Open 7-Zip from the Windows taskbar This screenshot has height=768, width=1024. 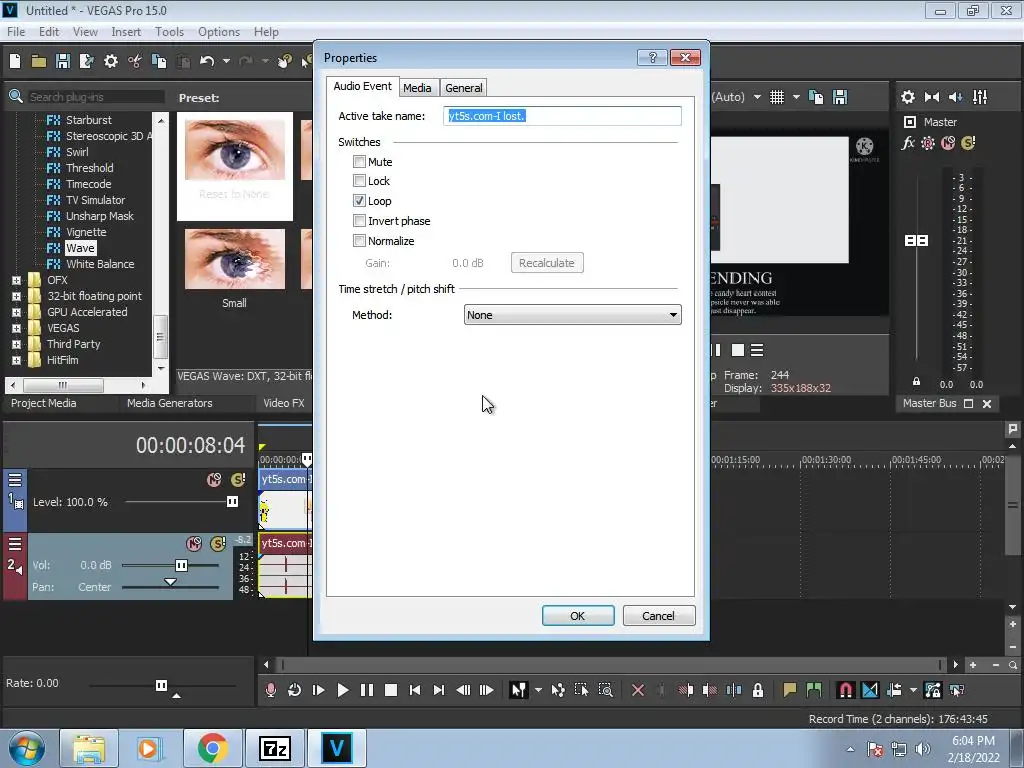click(274, 748)
